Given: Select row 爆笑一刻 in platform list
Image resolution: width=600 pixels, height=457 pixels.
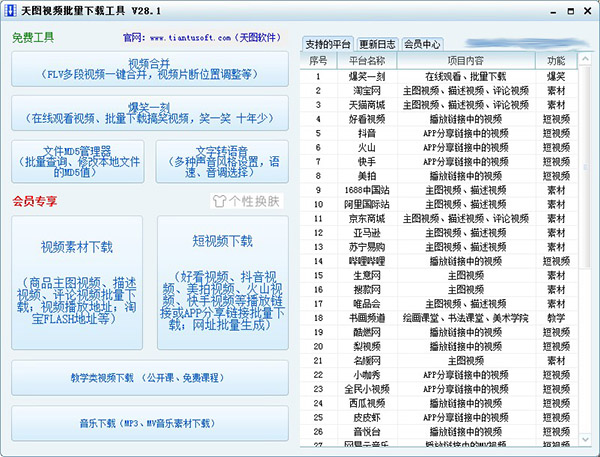Looking at the screenshot, I should tap(439, 77).
